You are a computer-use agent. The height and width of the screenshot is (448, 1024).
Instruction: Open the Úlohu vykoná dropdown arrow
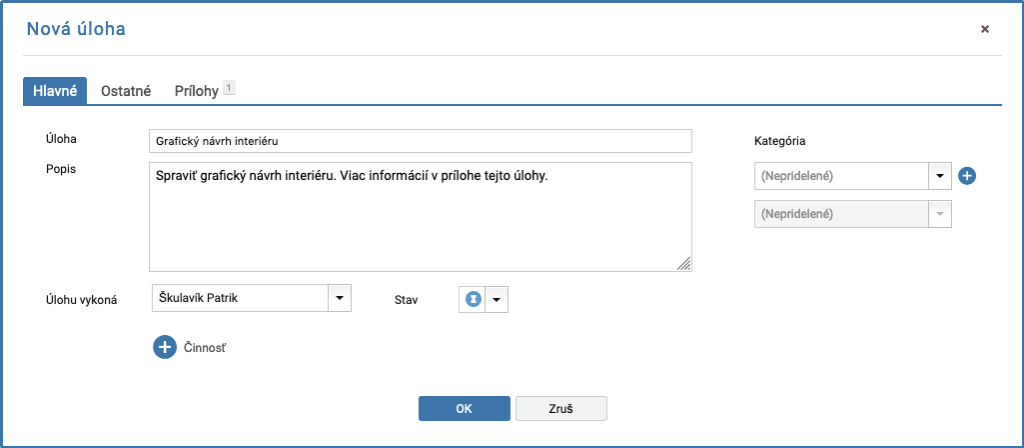pos(339,298)
